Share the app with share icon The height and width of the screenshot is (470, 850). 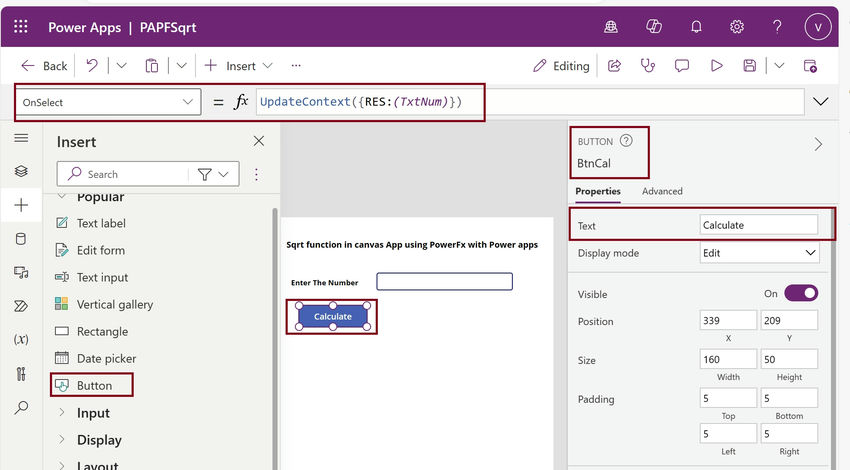click(x=614, y=66)
